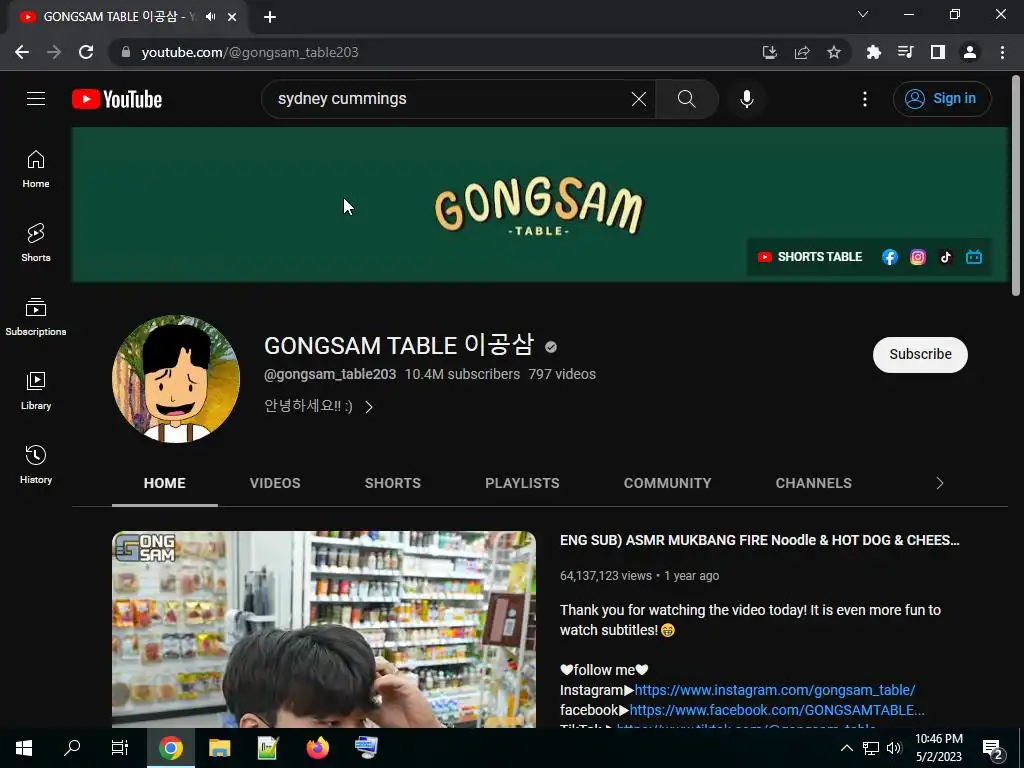Open YouTube settings three-dot menu
Image resolution: width=1024 pixels, height=768 pixels.
point(865,99)
